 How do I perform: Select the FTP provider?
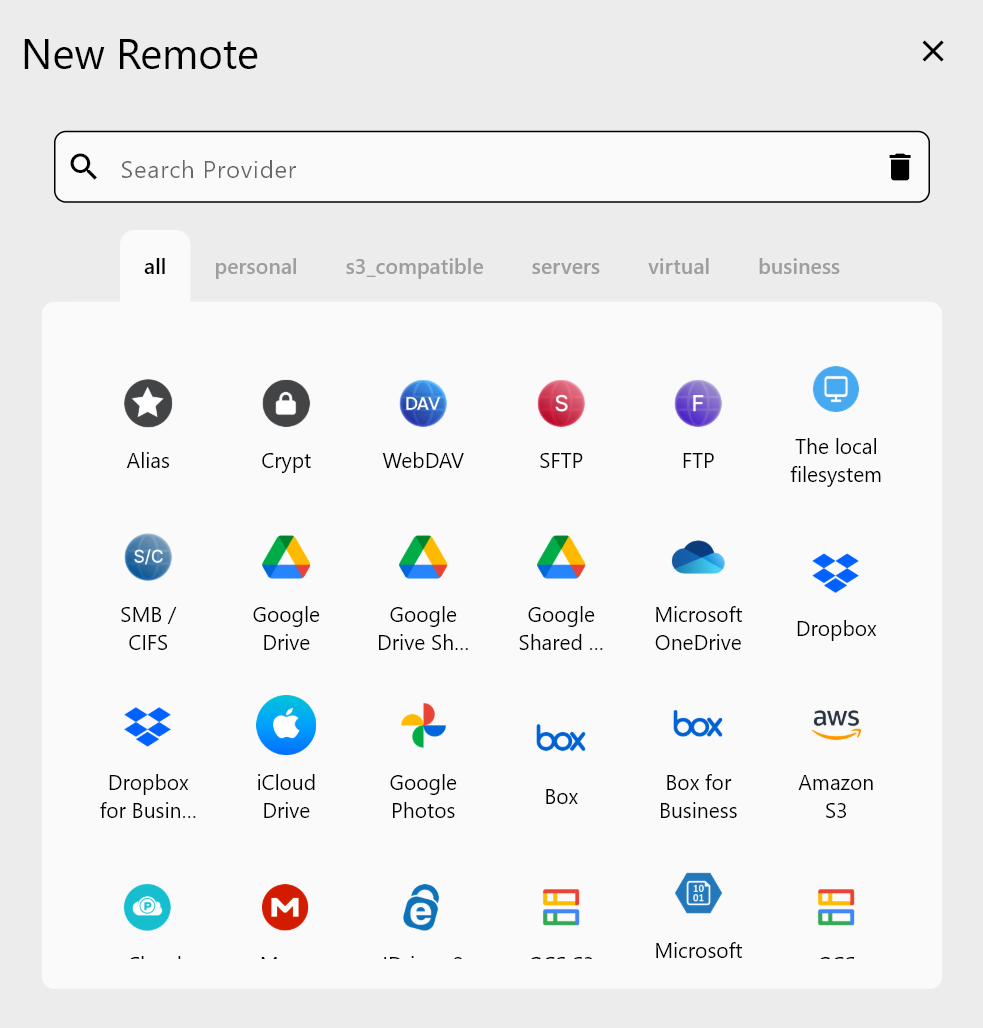click(x=697, y=420)
